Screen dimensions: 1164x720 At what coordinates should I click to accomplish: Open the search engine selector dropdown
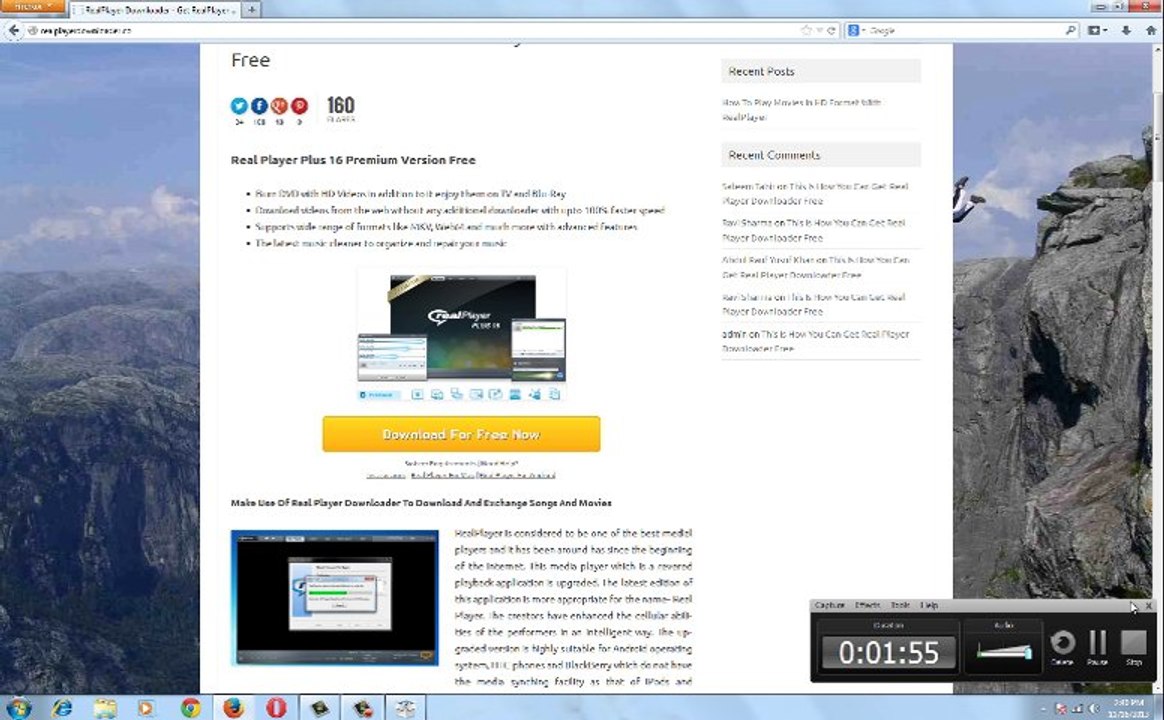[856, 30]
